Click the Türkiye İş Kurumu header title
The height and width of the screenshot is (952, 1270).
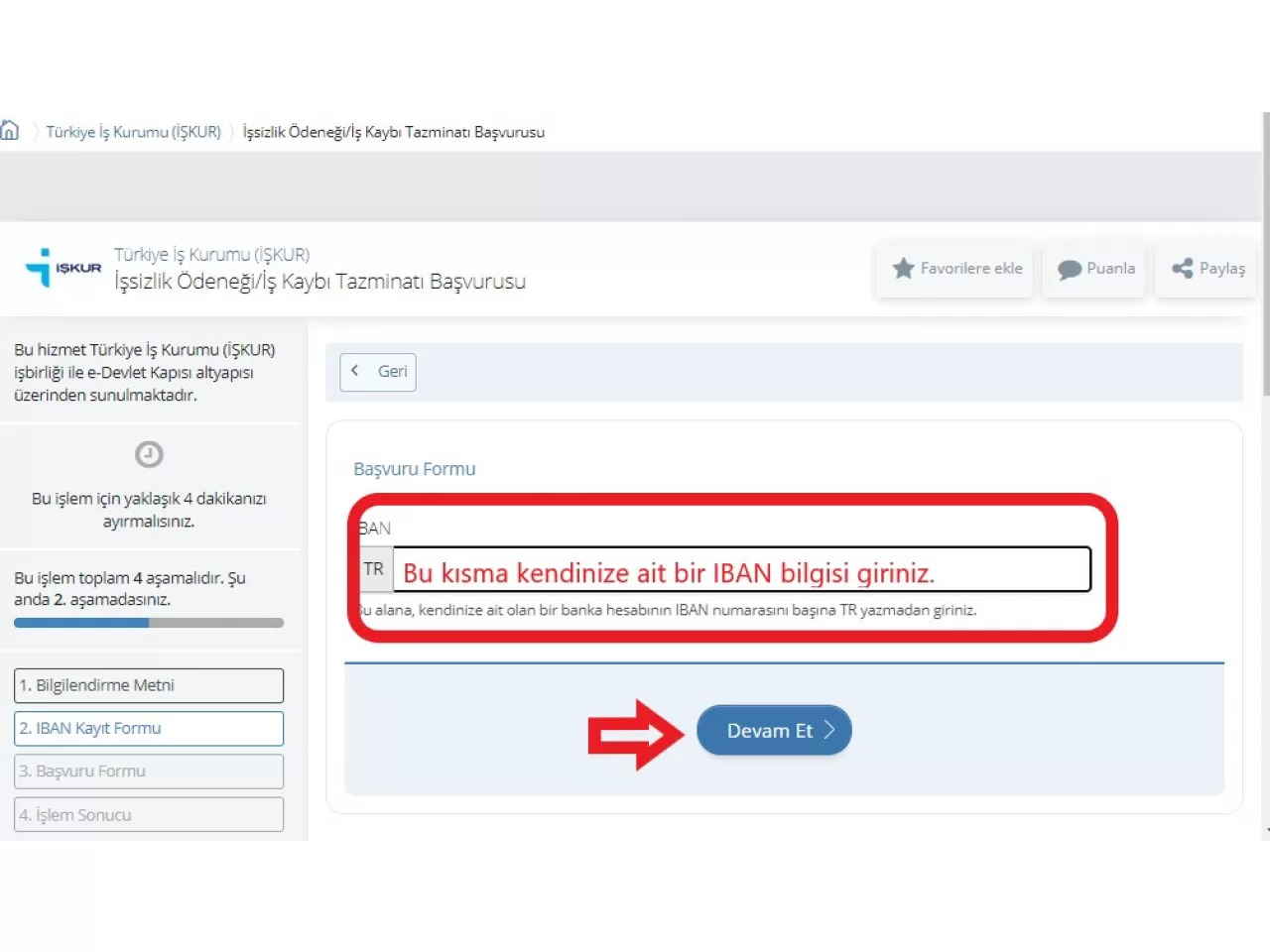pyautogui.click(x=211, y=255)
